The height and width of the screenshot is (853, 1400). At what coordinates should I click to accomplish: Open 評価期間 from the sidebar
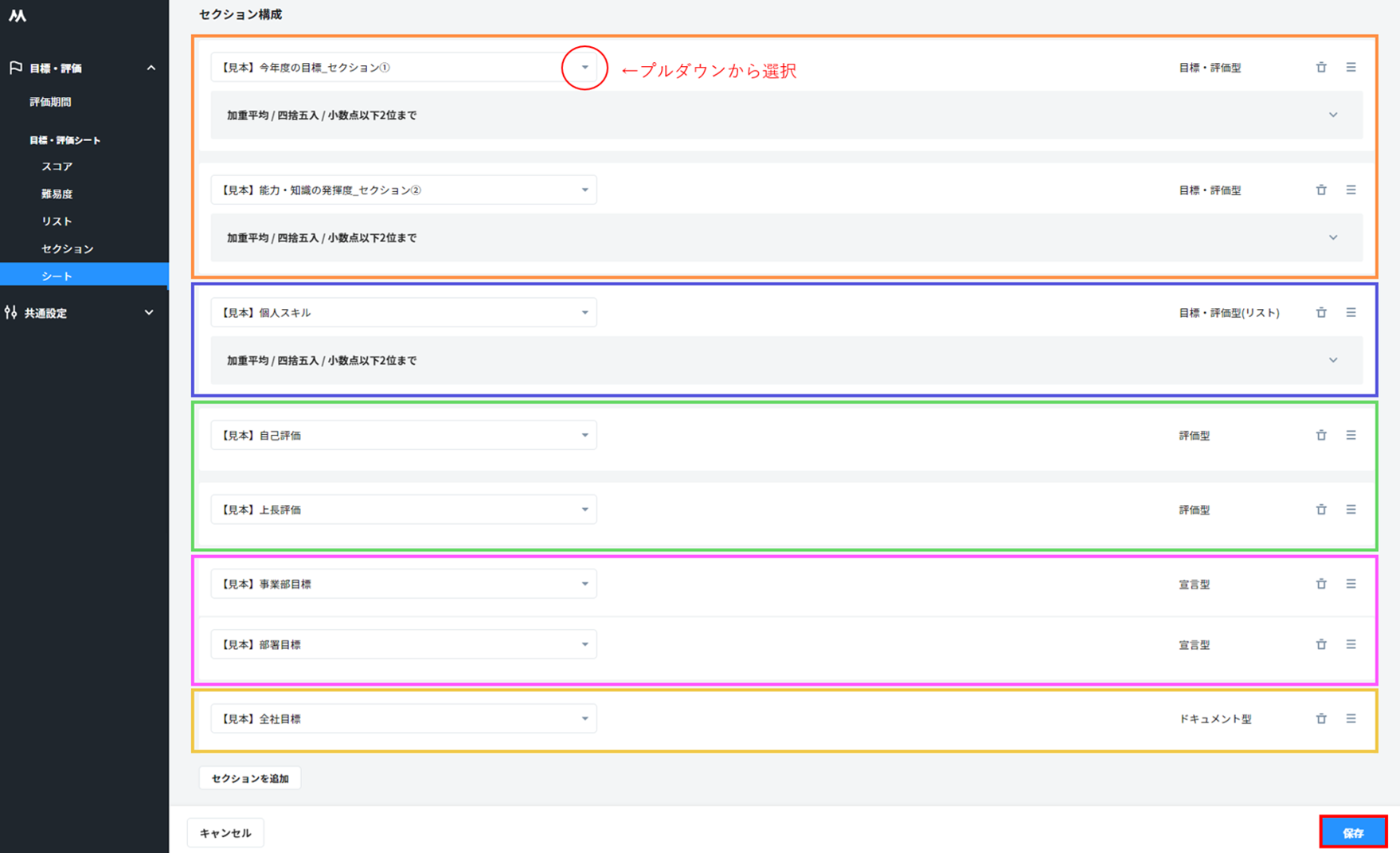tap(50, 102)
